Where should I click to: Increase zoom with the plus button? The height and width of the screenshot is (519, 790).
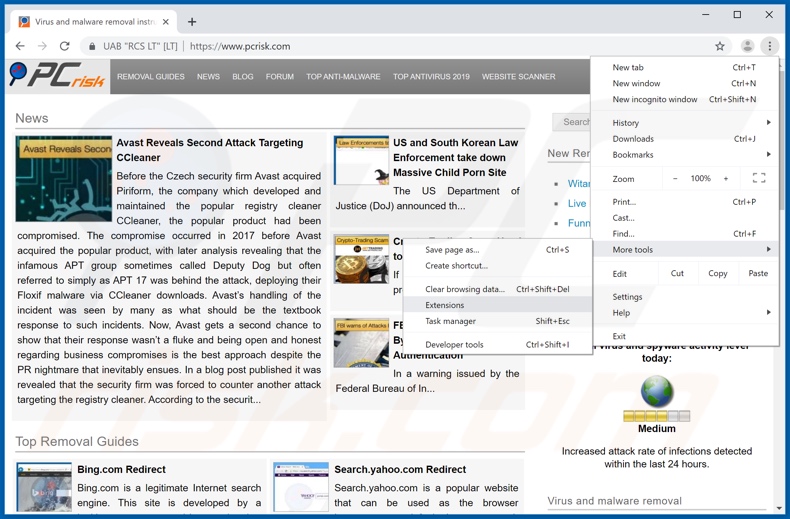(726, 178)
